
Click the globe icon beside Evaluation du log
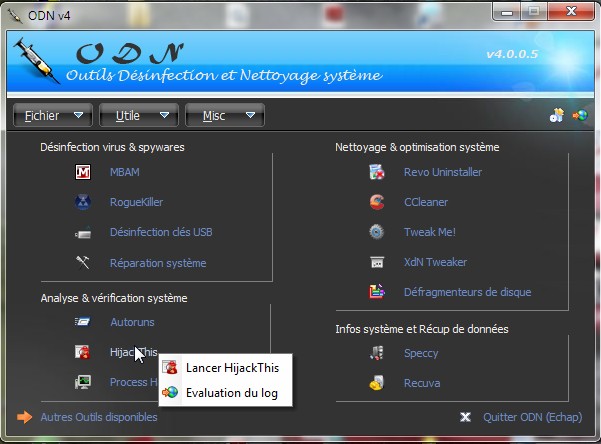point(170,392)
